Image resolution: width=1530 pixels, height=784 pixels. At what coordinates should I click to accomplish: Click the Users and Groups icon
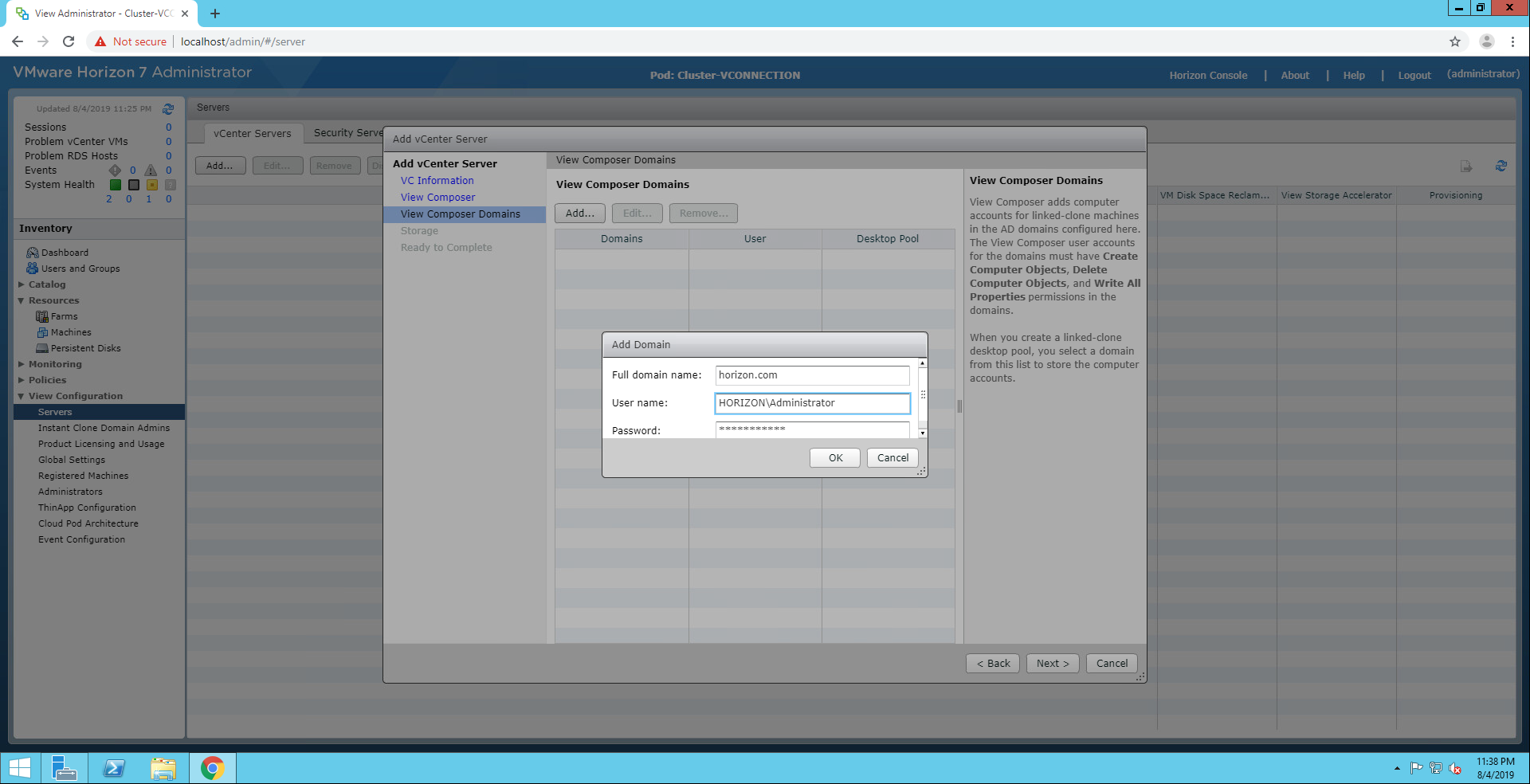(x=32, y=269)
